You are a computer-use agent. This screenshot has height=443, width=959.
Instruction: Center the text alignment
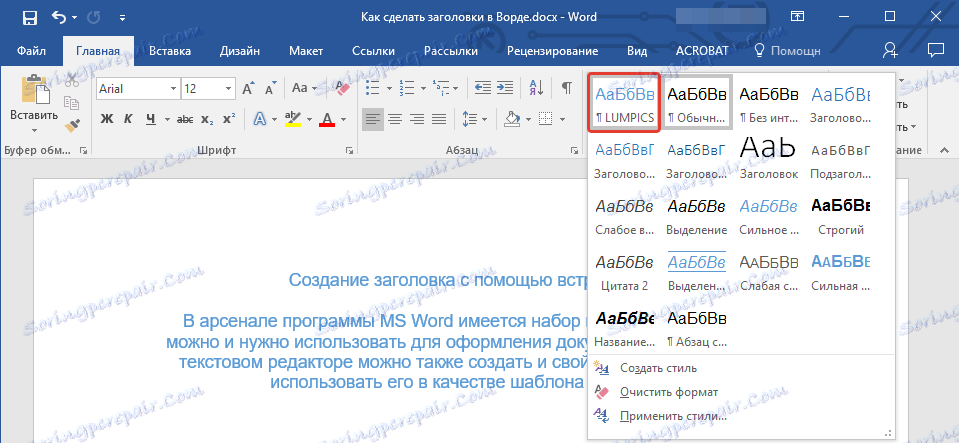[394, 119]
